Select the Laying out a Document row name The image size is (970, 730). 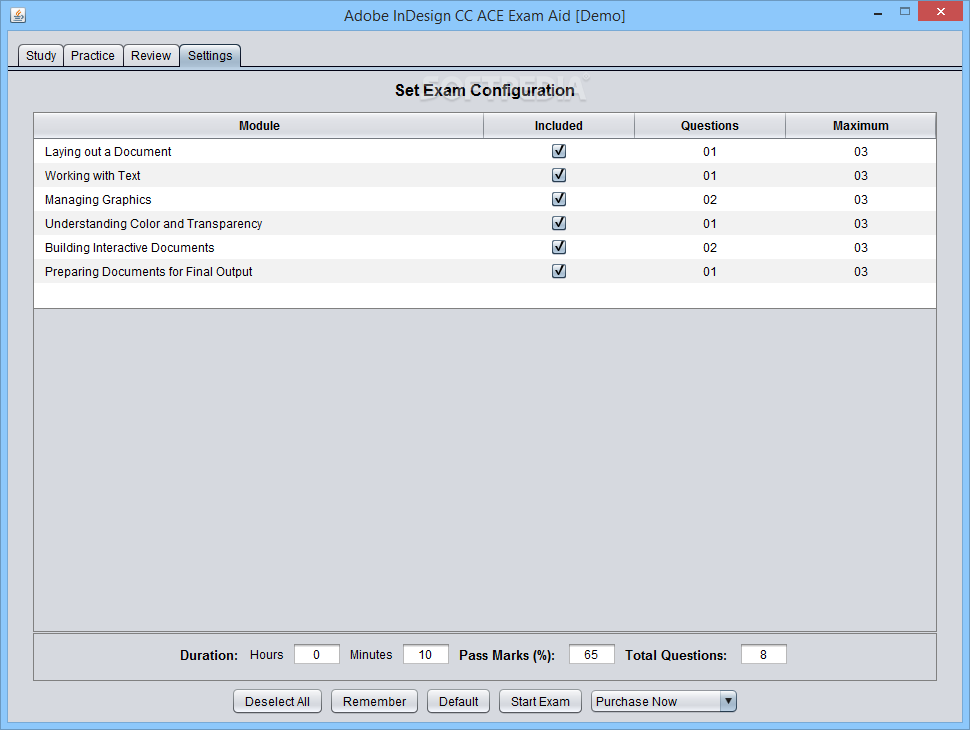tap(108, 152)
